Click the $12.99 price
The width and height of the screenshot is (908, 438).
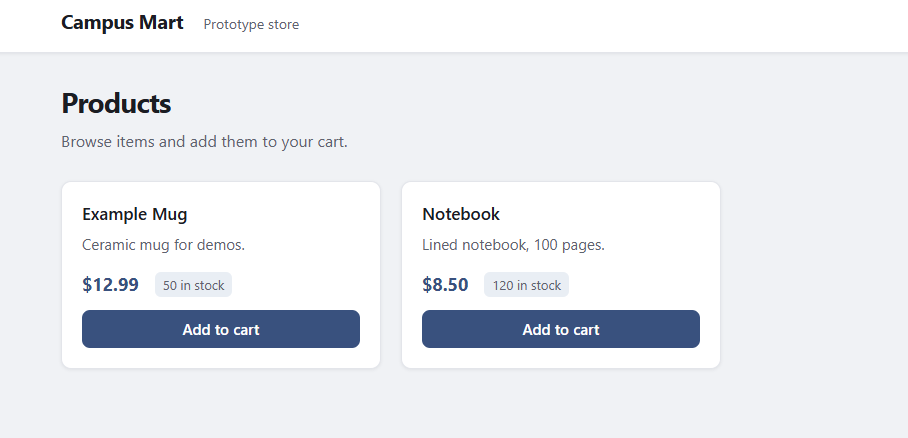pos(110,285)
